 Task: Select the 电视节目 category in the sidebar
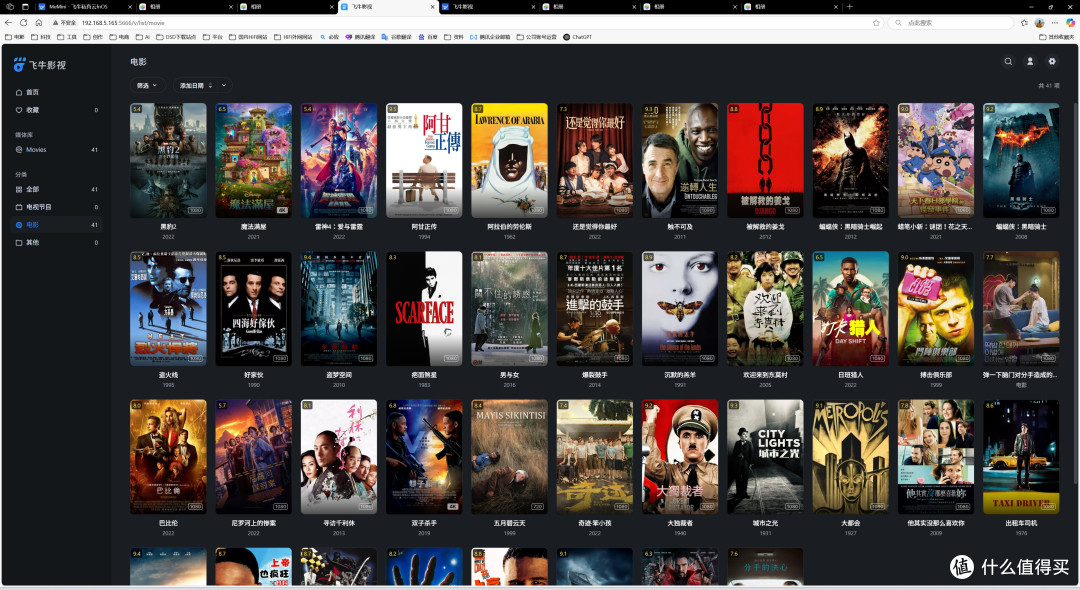(x=56, y=207)
